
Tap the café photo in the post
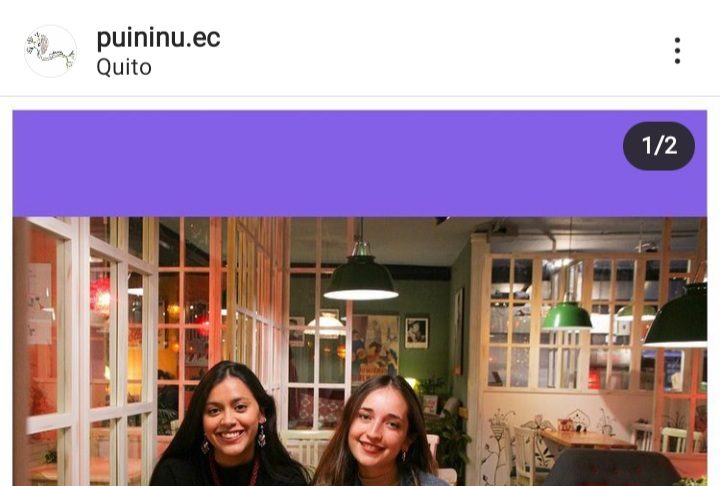click(360, 351)
